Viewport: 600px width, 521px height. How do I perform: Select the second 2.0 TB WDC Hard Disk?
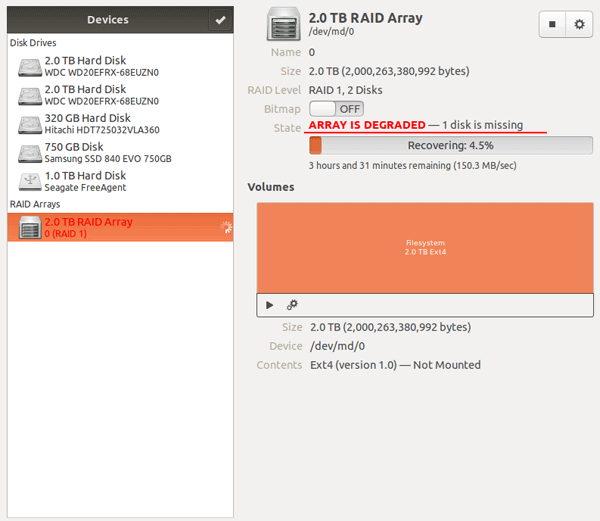(120, 95)
